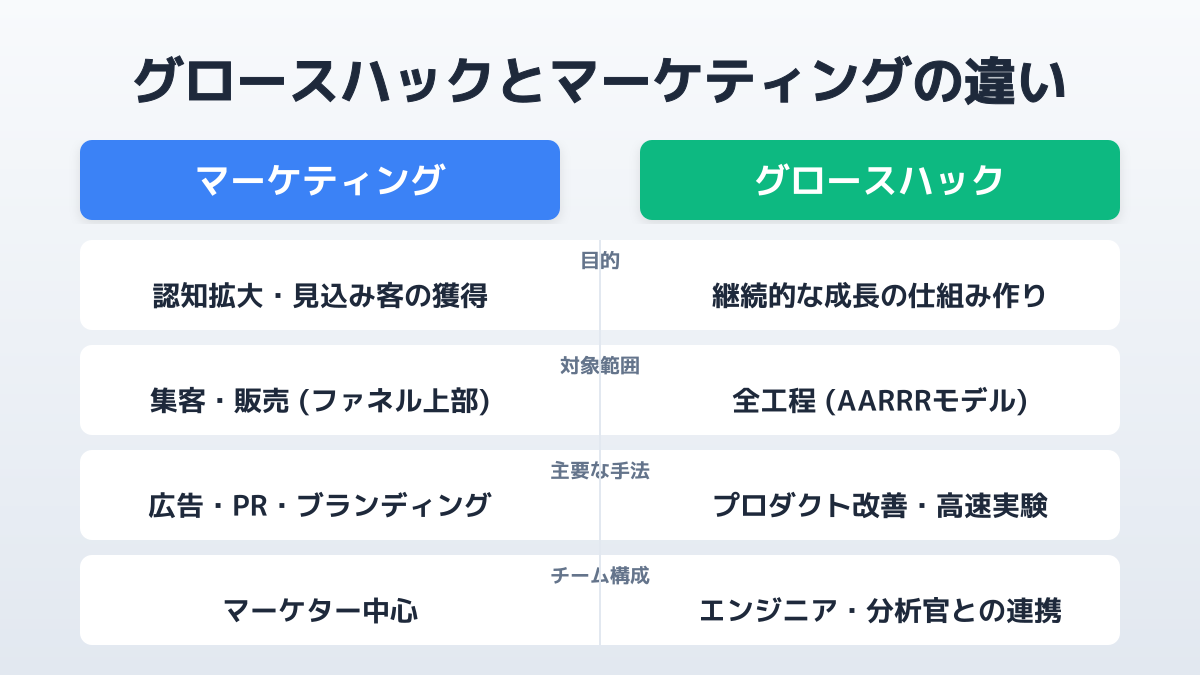Click the マーケター中心 cell
The height and width of the screenshot is (675, 1200).
pyautogui.click(x=320, y=611)
